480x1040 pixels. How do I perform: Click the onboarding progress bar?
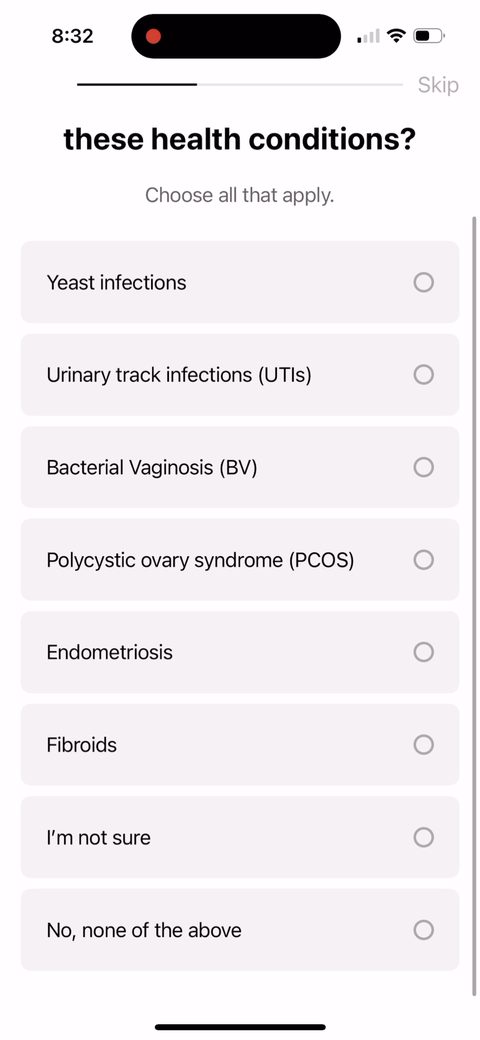coord(240,85)
